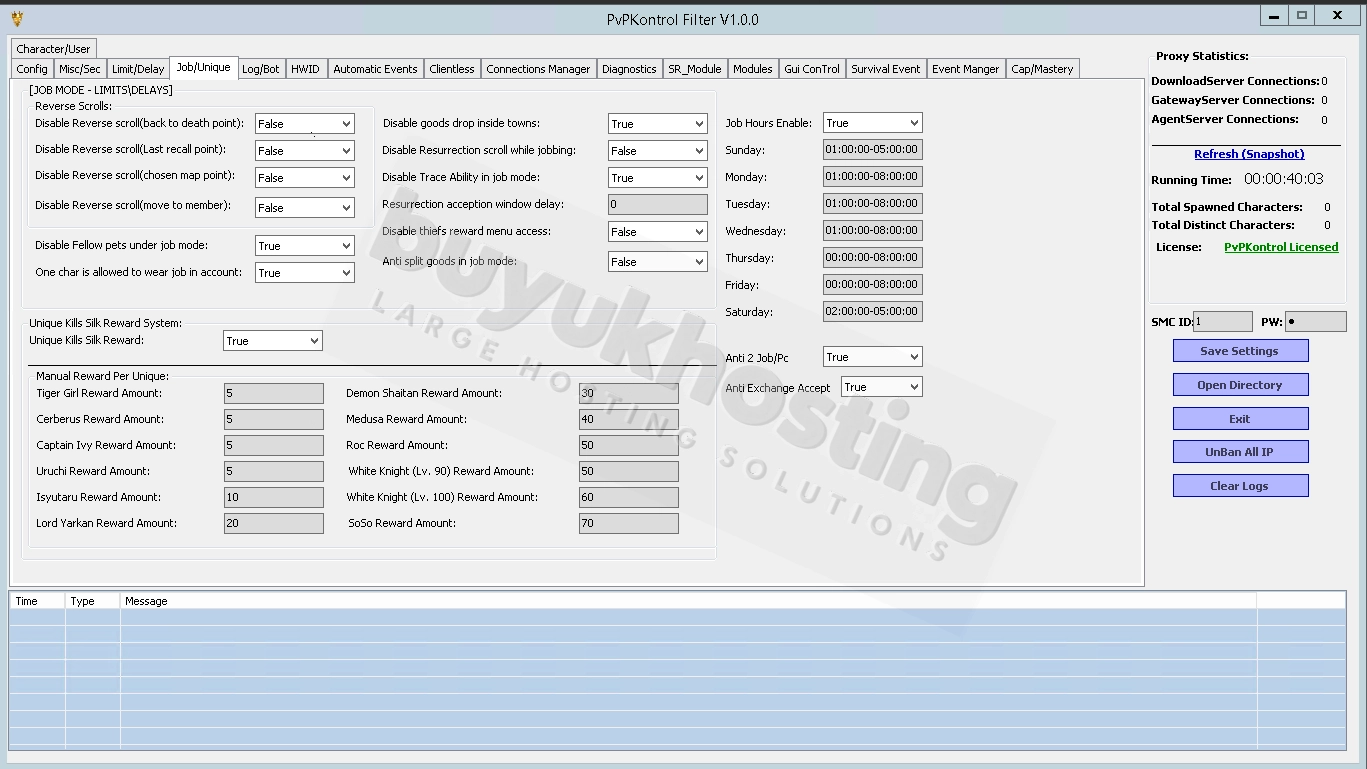
Task: Open the Survival Event tab
Action: click(x=886, y=69)
